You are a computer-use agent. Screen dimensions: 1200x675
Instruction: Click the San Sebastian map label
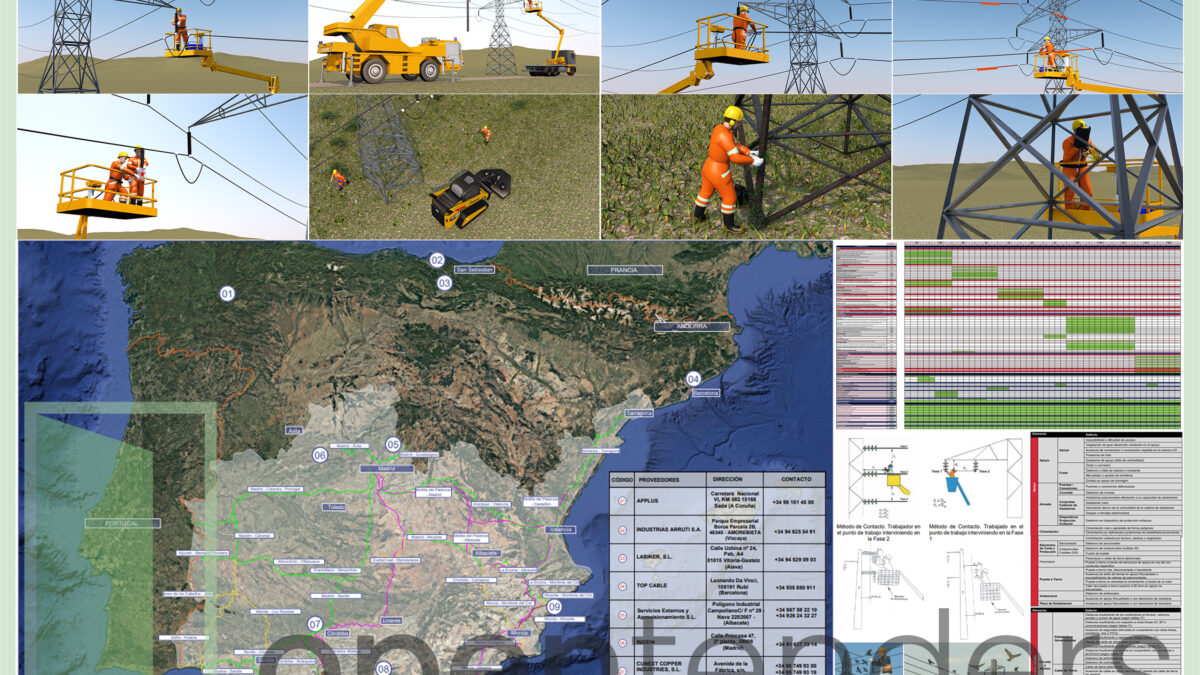point(474,270)
